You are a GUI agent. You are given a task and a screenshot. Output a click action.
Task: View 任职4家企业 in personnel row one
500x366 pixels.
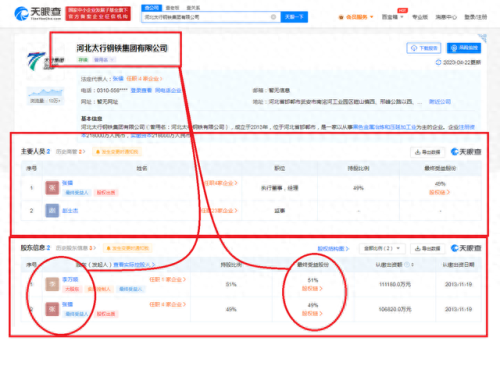[x=221, y=183]
